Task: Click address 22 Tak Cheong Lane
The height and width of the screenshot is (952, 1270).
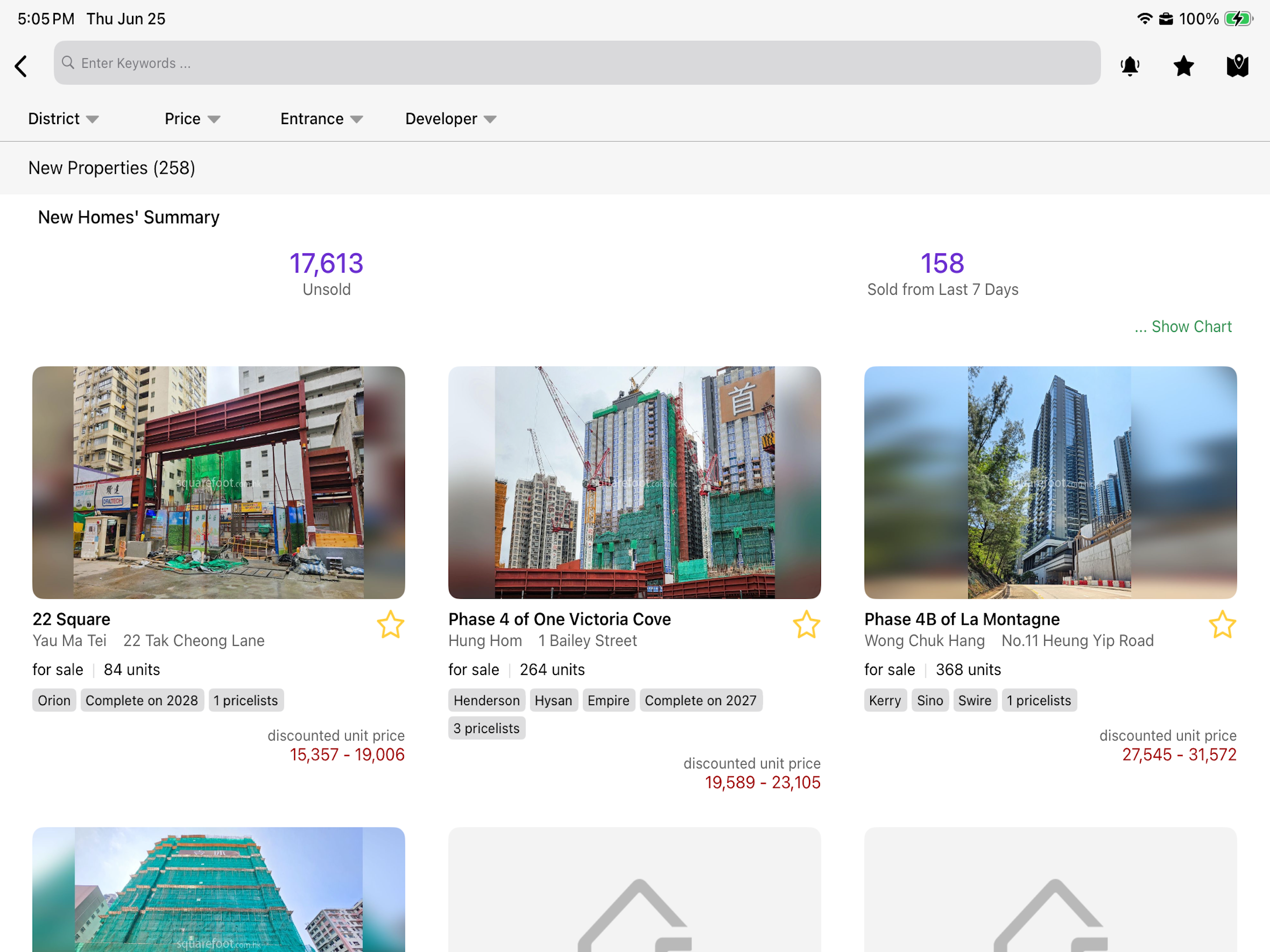Action: (193, 640)
